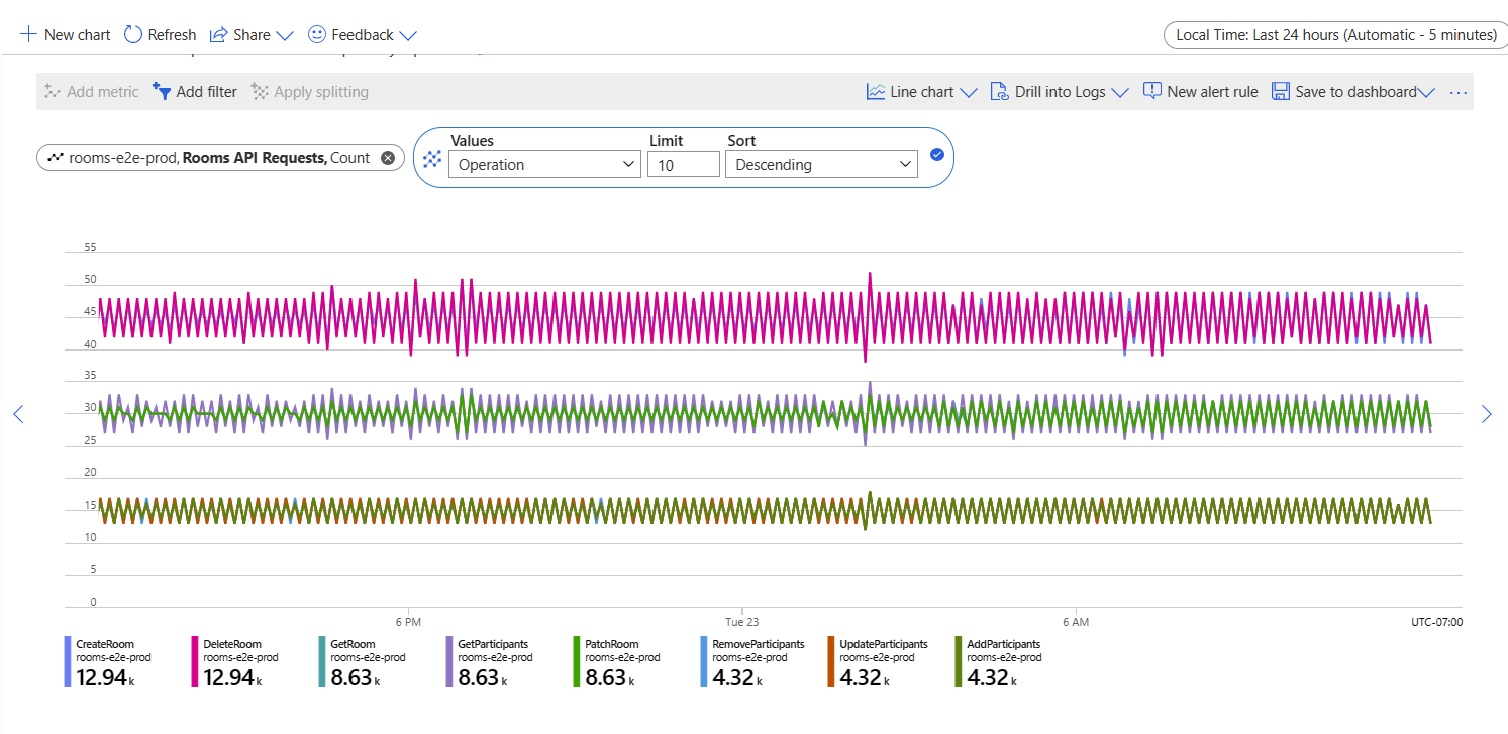Click the Save to dashboard disk icon
Viewport: 1508px width, 734px height.
point(1280,92)
